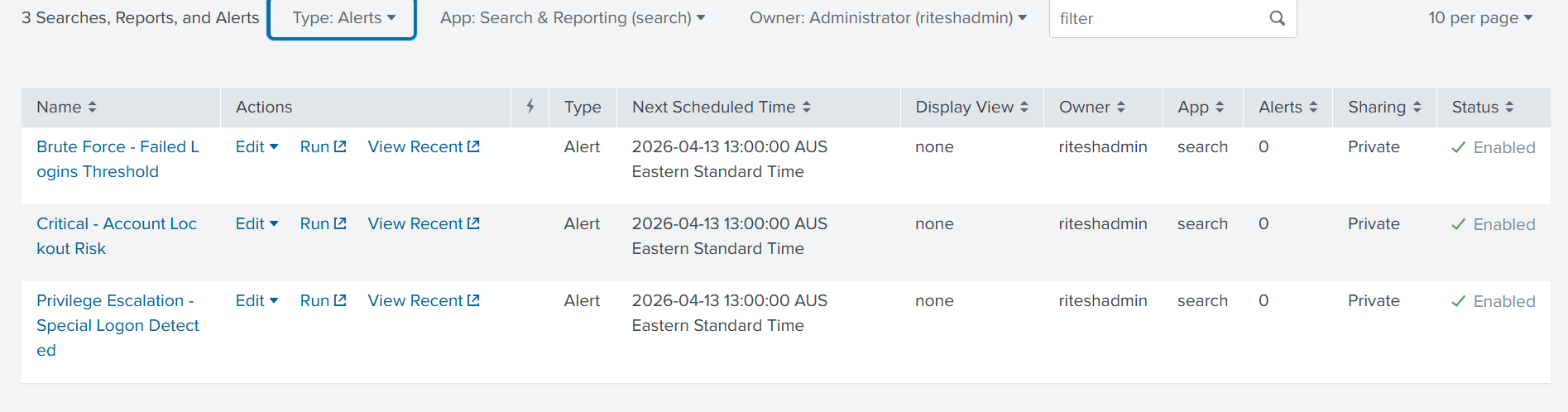Sort by Name column sort arrows
The width and height of the screenshot is (1568, 412).
[x=92, y=108]
